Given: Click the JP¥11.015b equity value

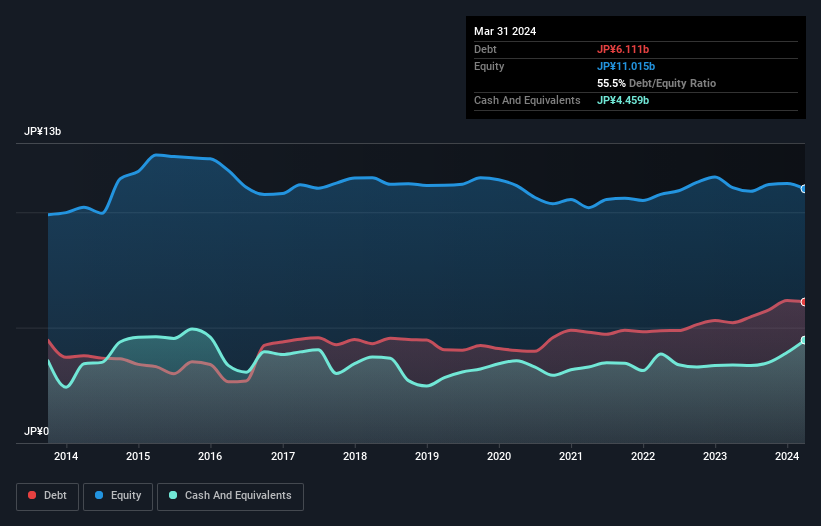Looking at the screenshot, I should 626,66.
